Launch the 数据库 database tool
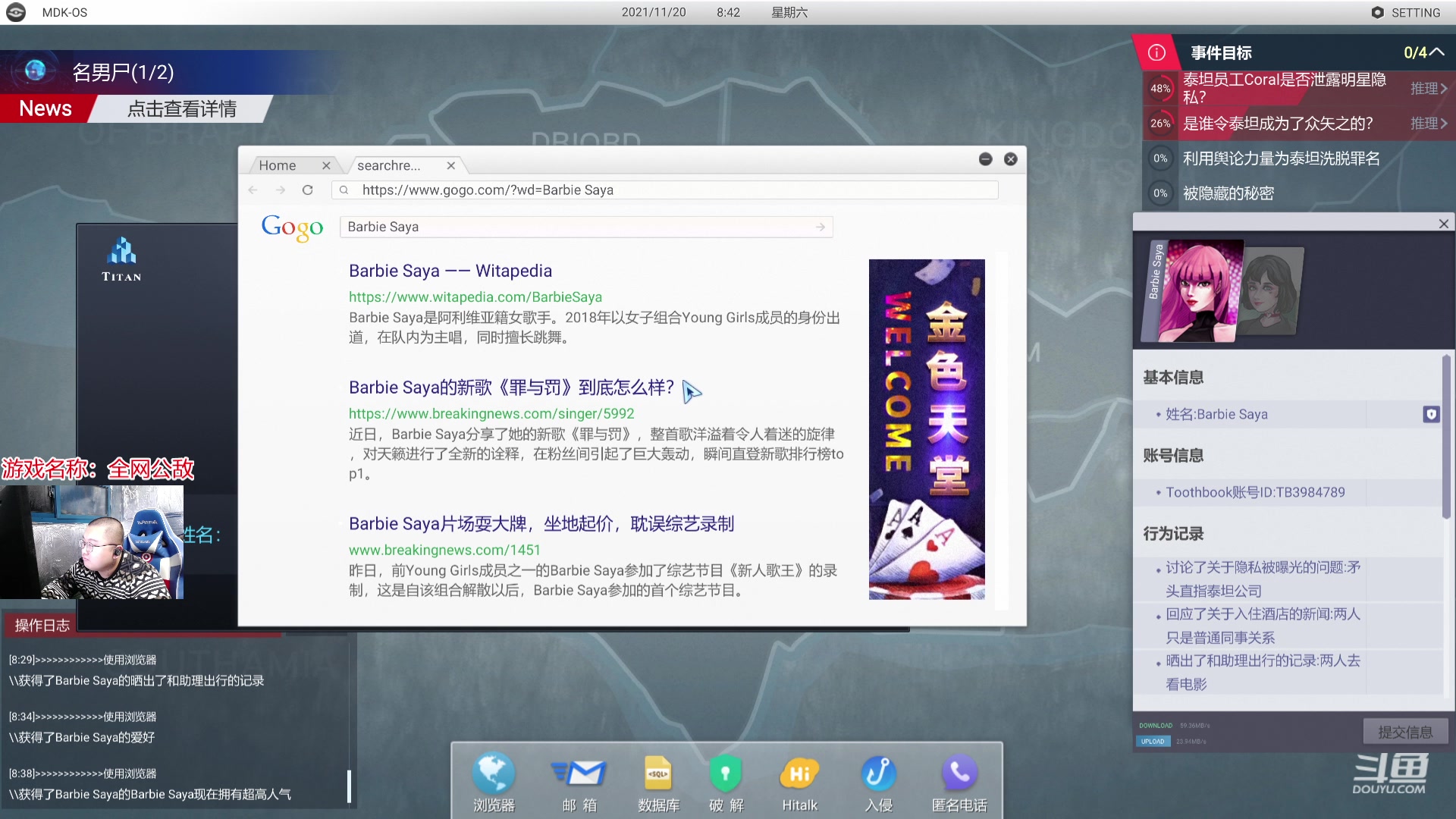The width and height of the screenshot is (1456, 819). [658, 783]
